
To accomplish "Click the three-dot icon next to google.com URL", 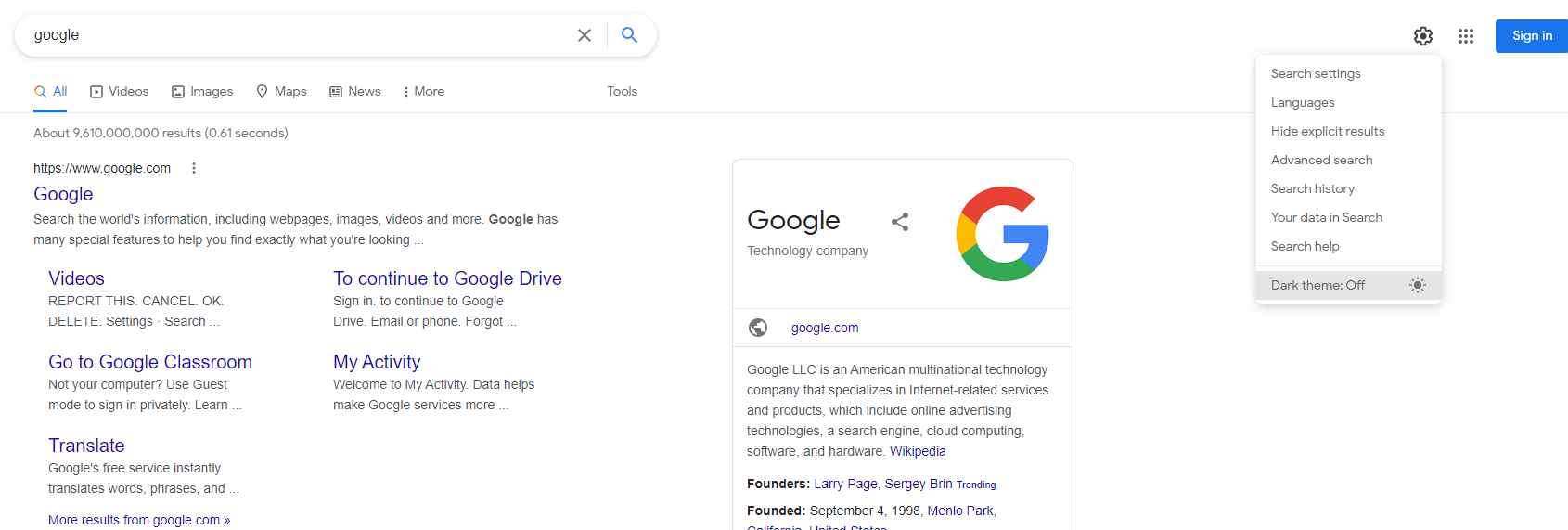I will (x=194, y=168).
